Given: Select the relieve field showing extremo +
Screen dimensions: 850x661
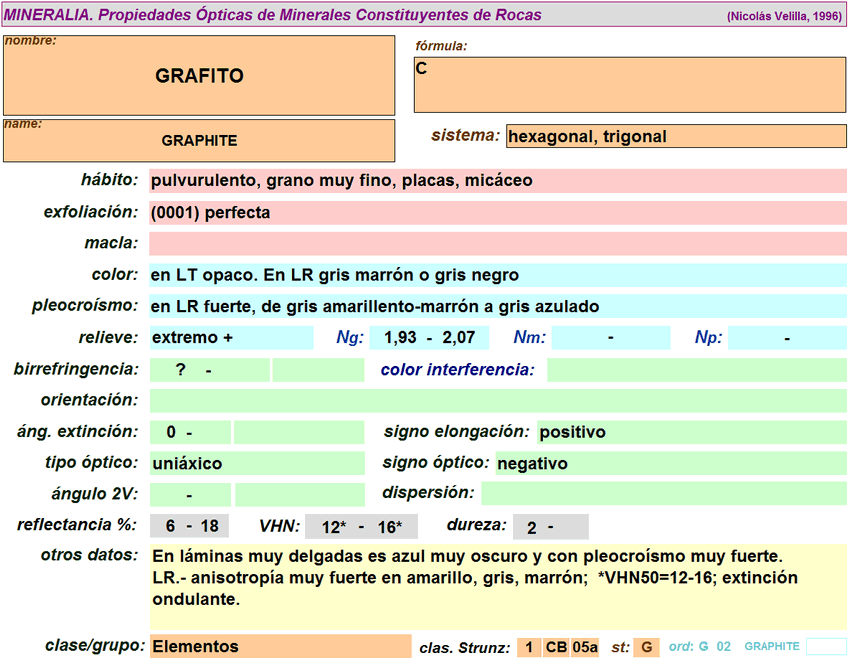Looking at the screenshot, I should 231,338.
